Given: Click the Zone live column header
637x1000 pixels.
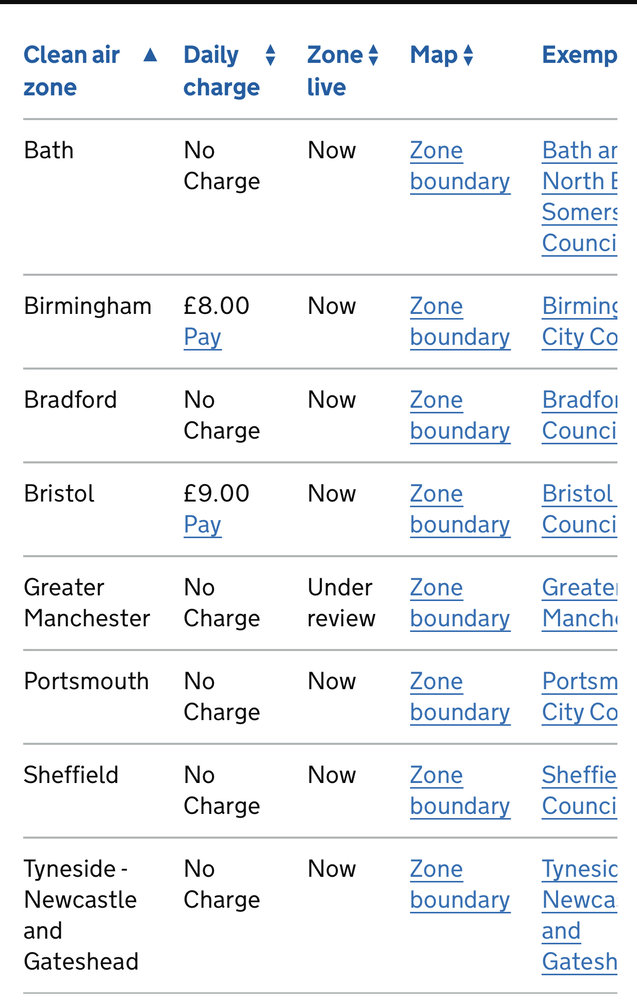Looking at the screenshot, I should tap(335, 71).
